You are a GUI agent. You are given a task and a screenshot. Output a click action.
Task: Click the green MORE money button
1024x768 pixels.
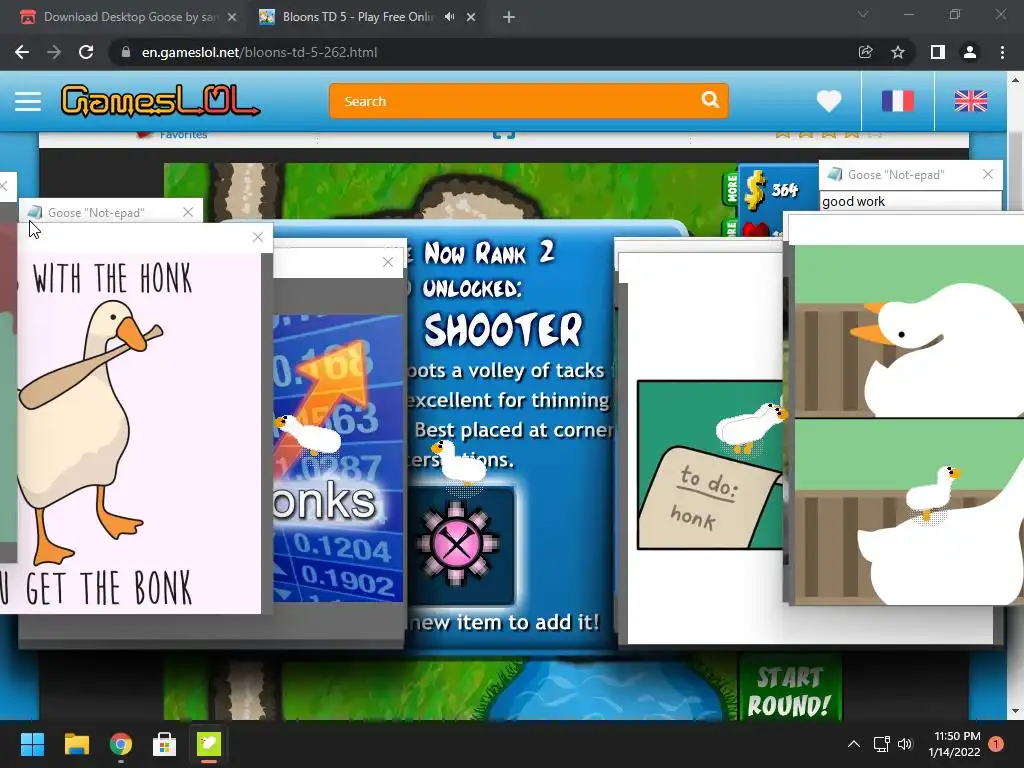pos(731,189)
